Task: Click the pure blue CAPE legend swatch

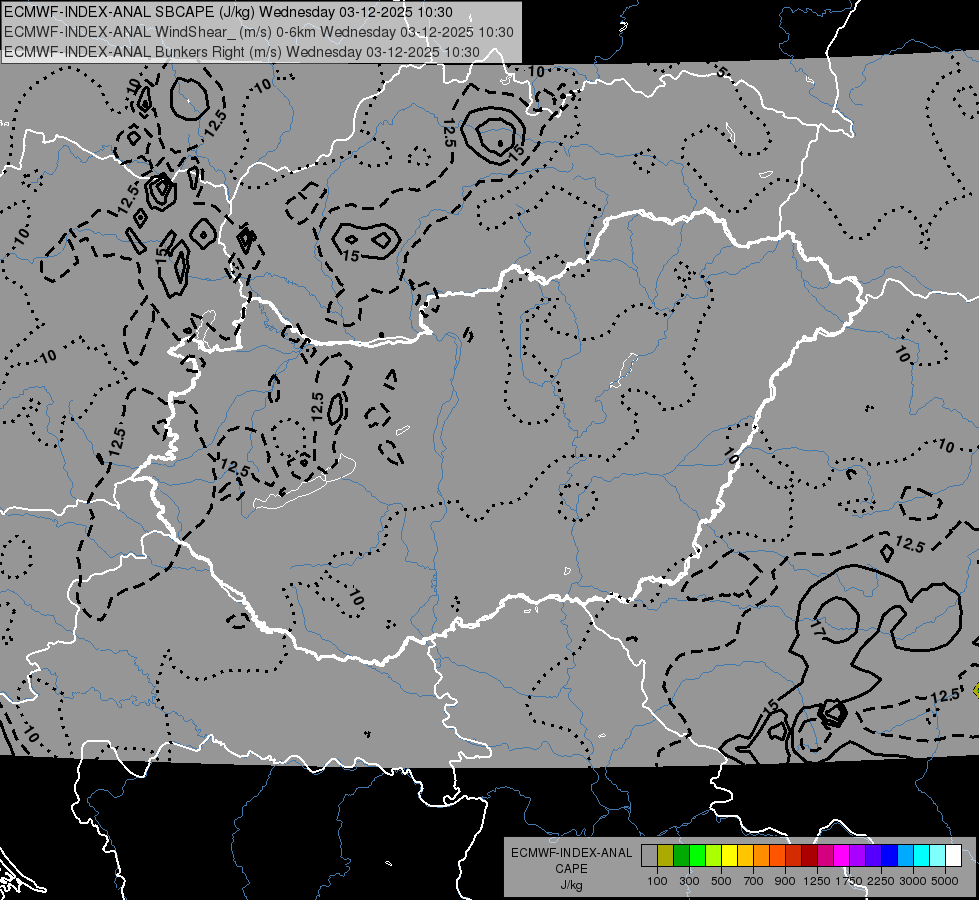Action: click(x=890, y=856)
